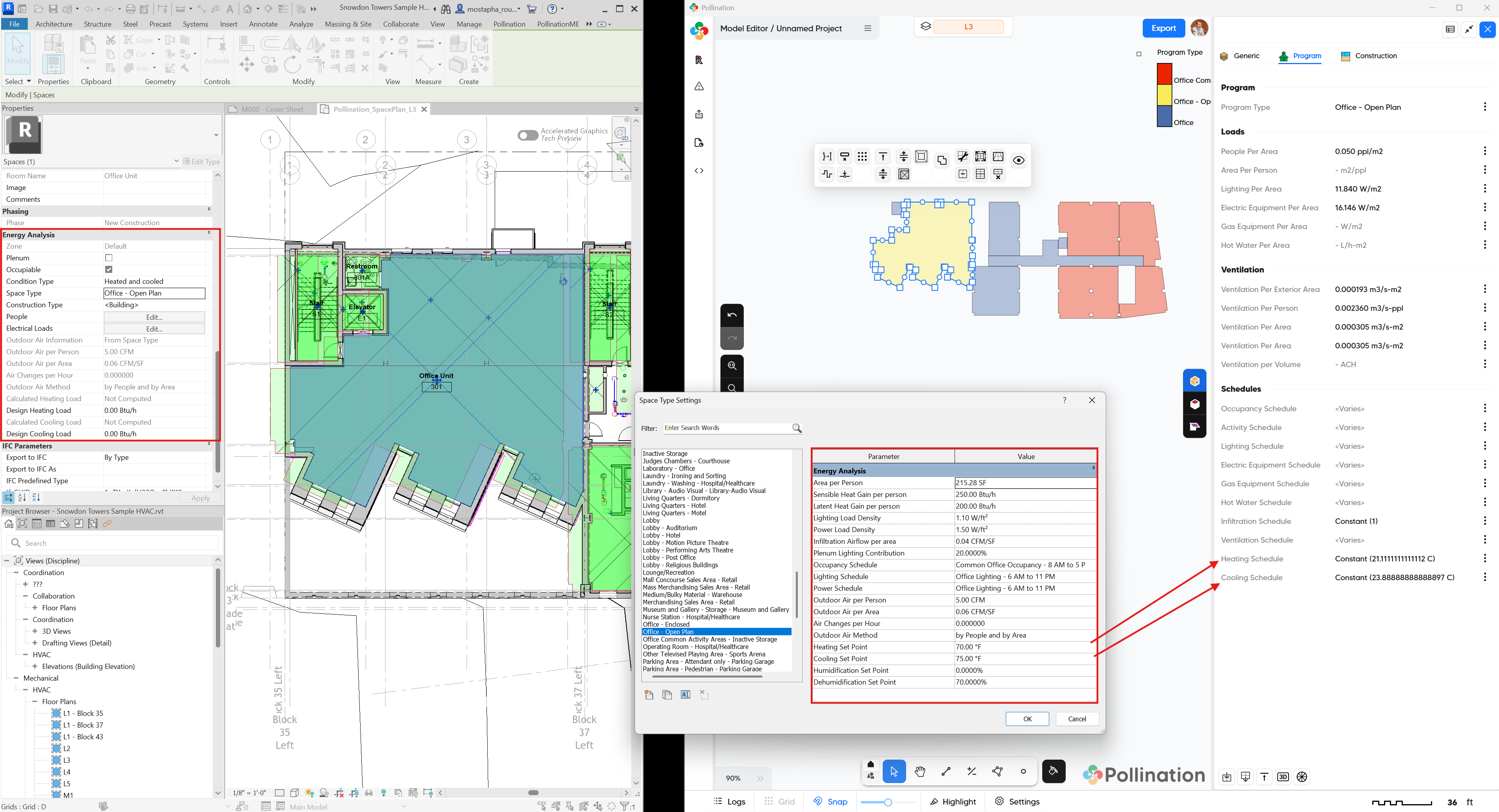Screen dimensions: 1499x812
Task: Uncheck the Occupiable checkbox
Action: point(109,269)
